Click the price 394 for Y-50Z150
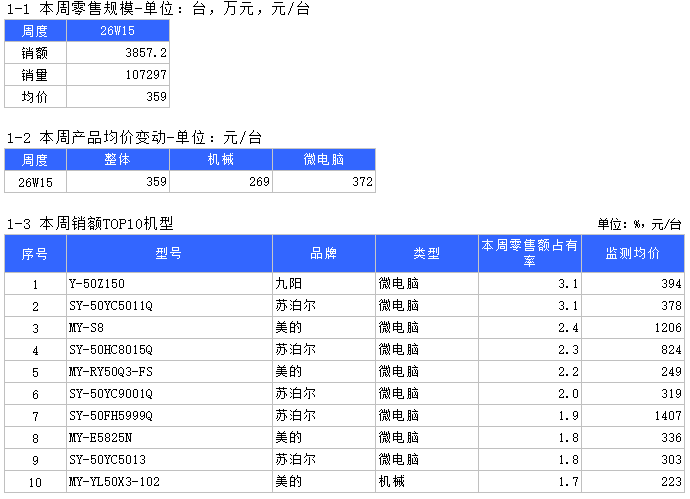This screenshot has height=499, width=690. point(633,283)
